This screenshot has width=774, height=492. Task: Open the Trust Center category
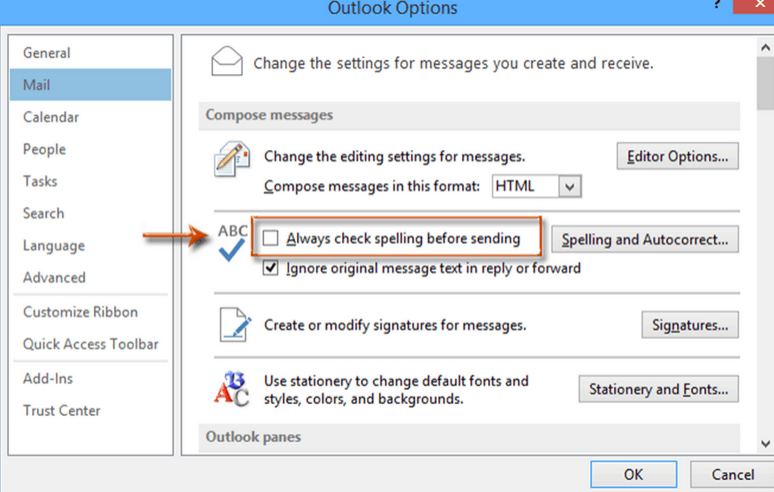click(90, 411)
